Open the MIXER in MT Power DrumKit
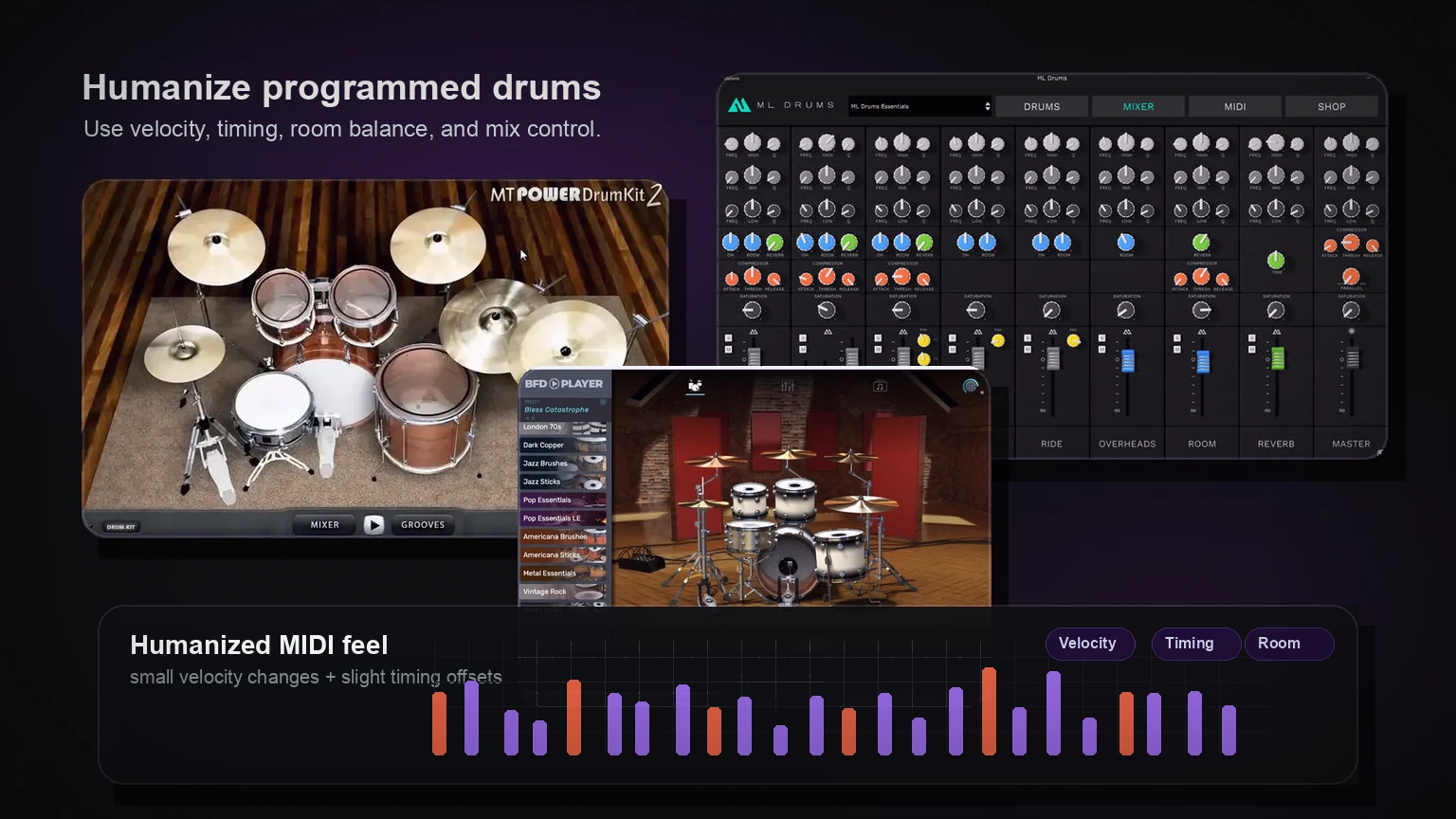The image size is (1456, 819). pyautogui.click(x=324, y=524)
